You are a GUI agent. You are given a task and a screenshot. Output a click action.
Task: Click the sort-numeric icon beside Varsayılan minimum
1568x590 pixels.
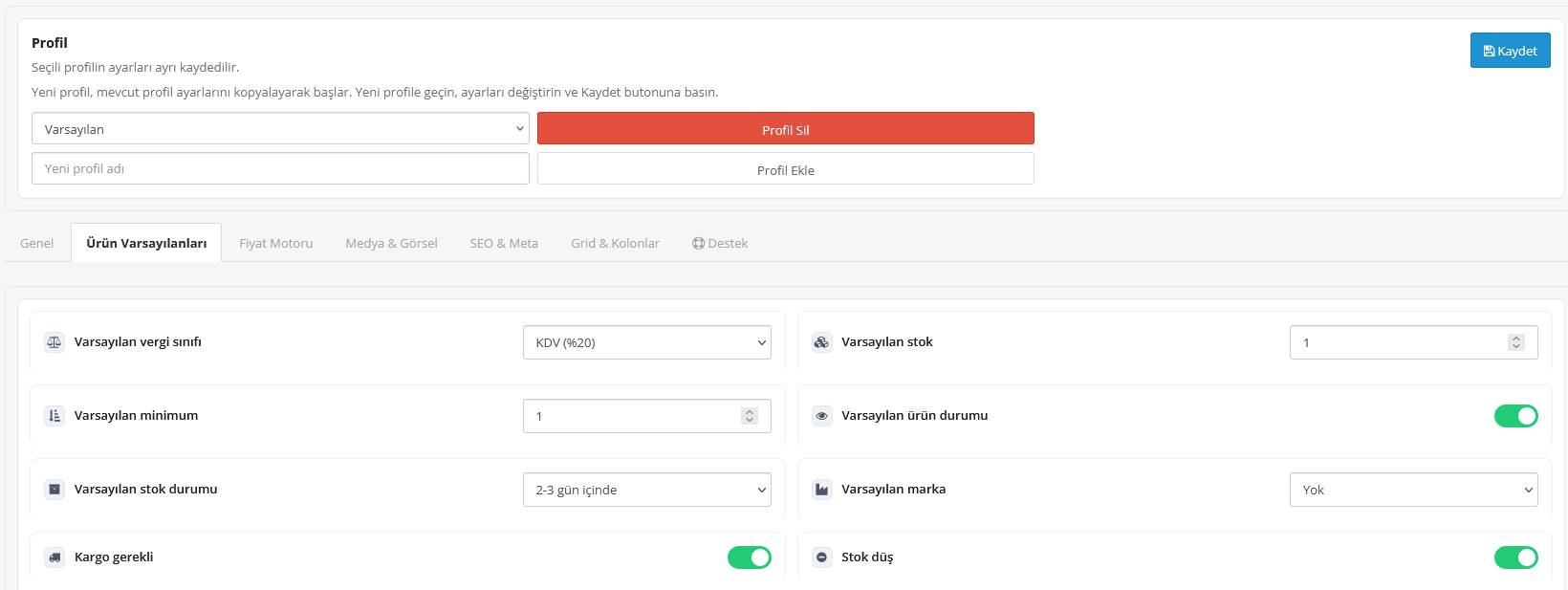pos(54,416)
